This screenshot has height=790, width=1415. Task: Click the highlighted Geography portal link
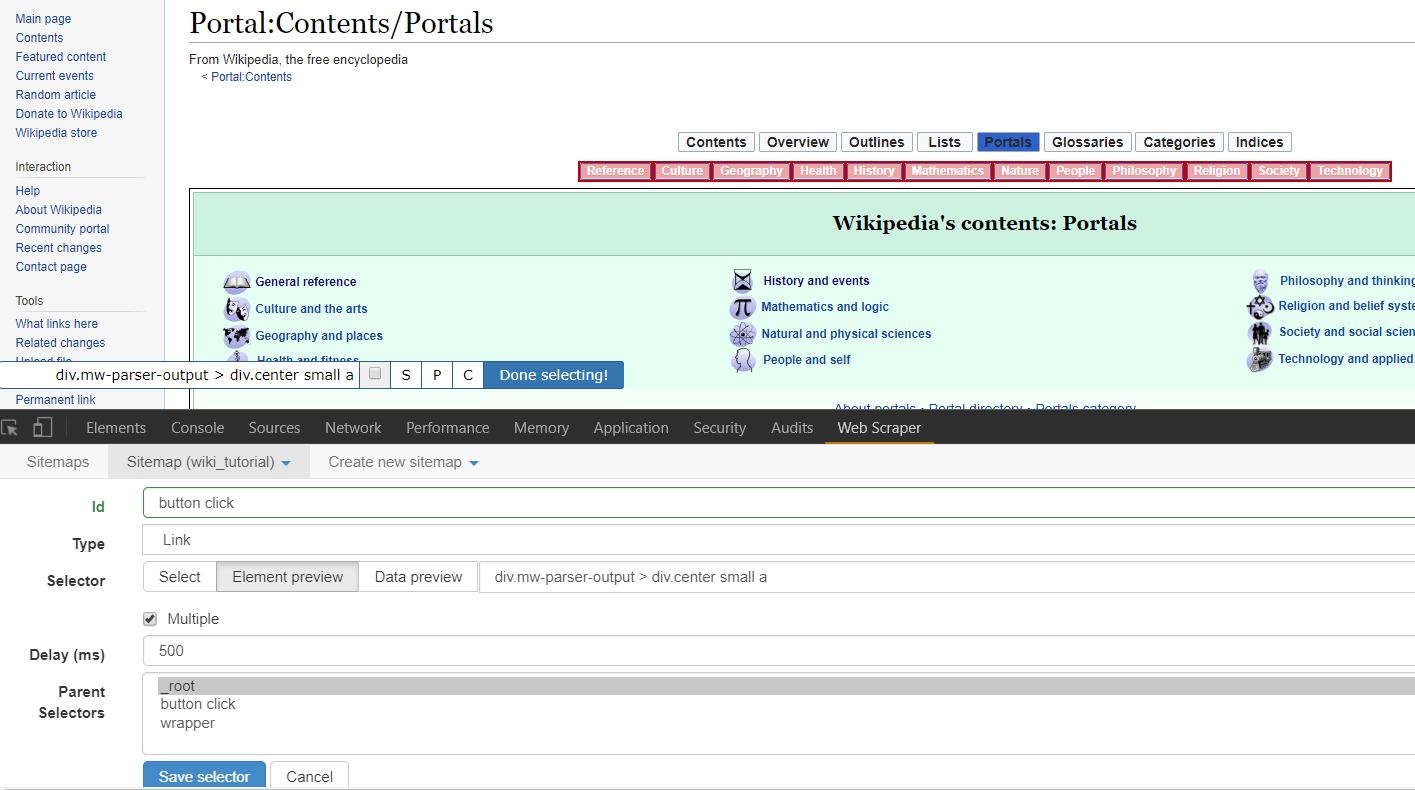point(751,171)
